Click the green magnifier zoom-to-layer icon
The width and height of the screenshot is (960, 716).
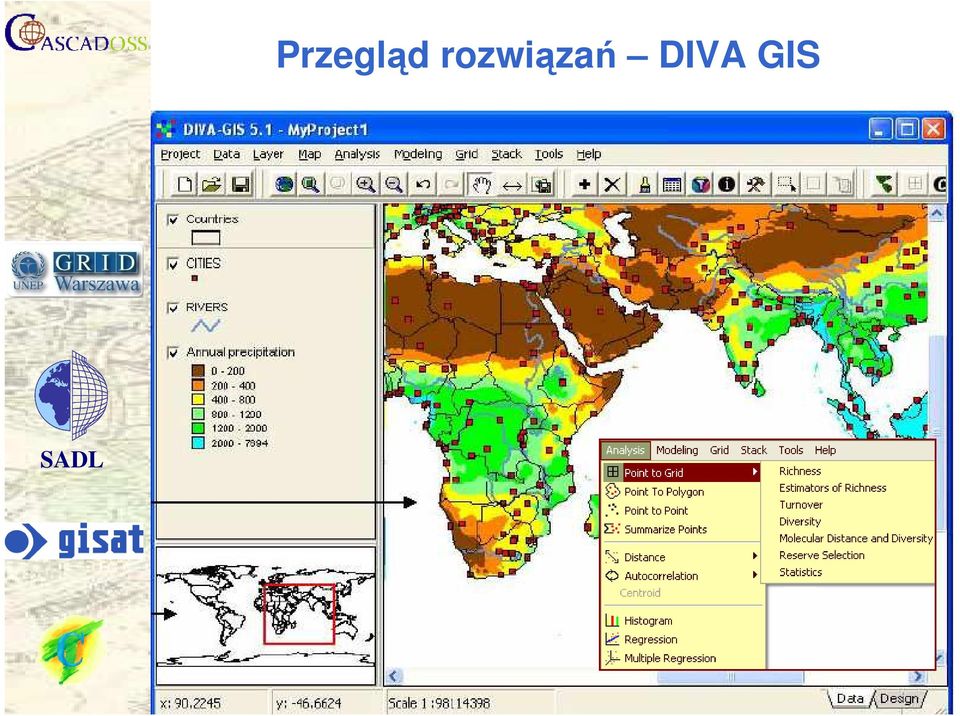coord(310,184)
